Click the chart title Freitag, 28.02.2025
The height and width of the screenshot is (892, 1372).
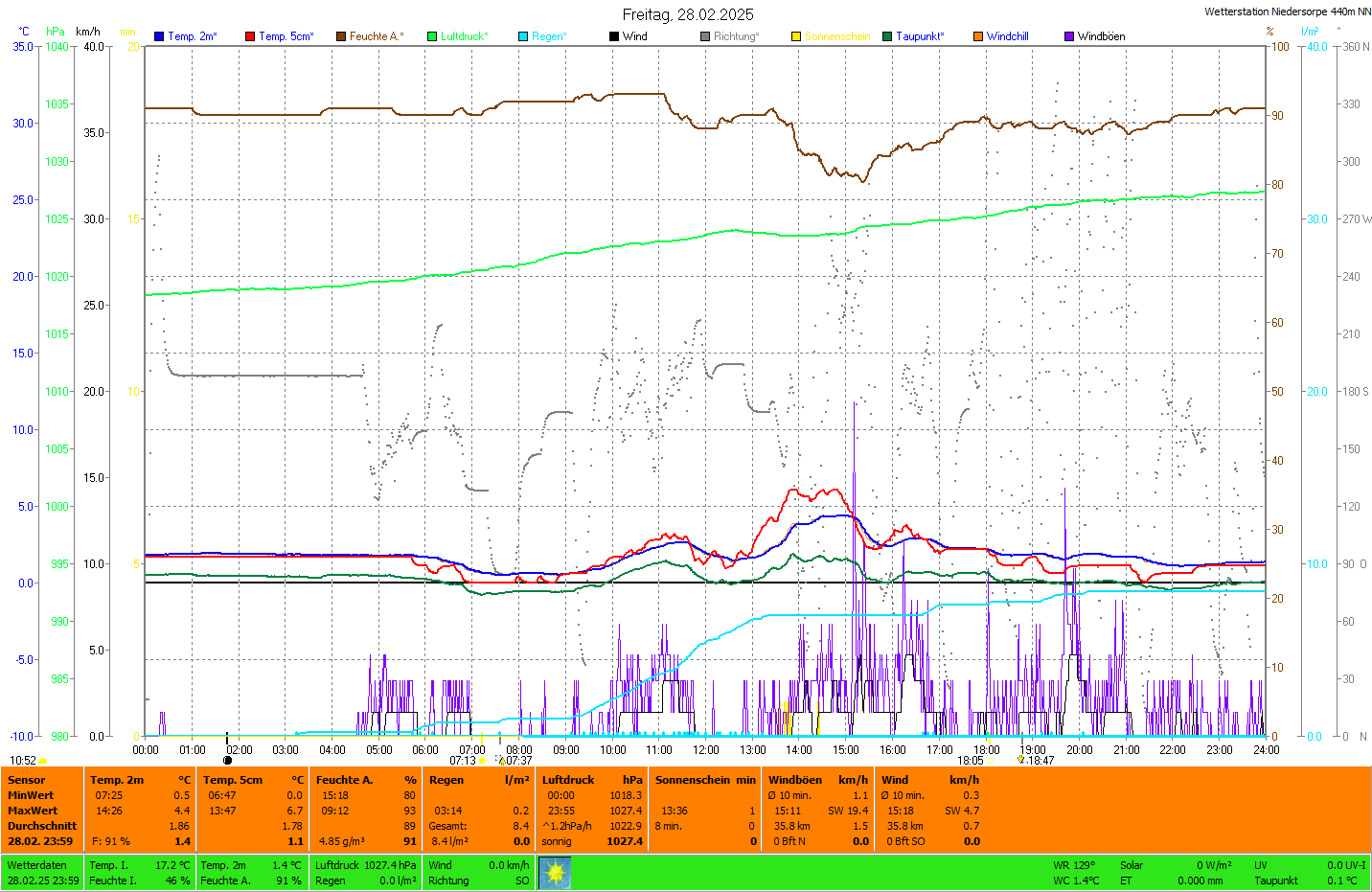click(x=688, y=14)
